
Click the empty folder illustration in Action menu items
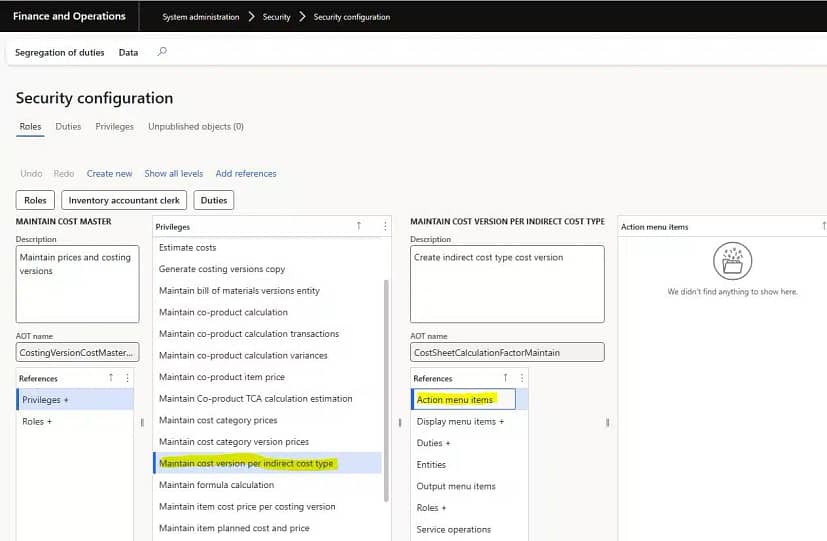click(x=732, y=261)
